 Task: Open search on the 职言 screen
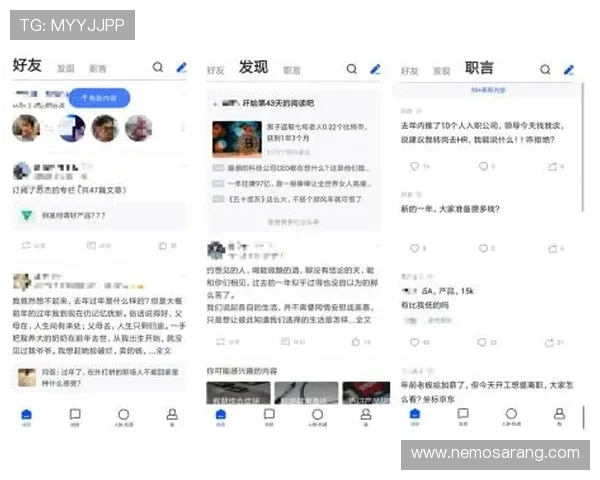click(545, 70)
